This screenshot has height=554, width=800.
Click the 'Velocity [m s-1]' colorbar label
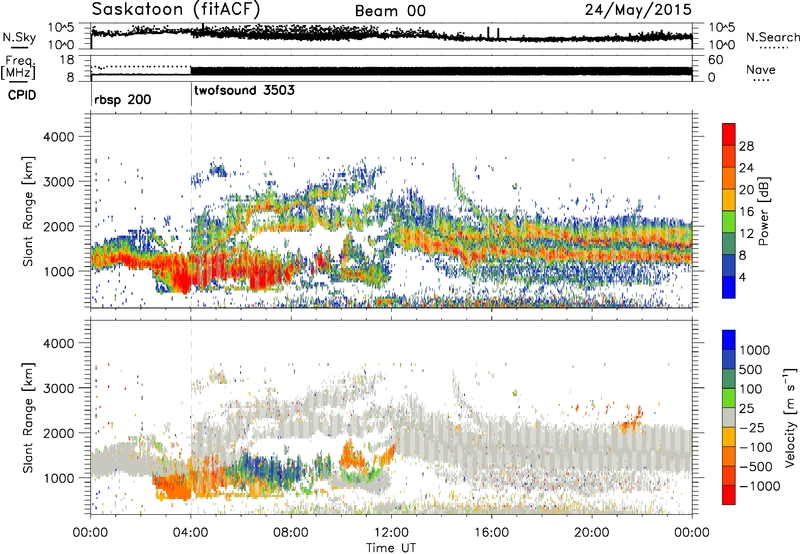point(790,417)
